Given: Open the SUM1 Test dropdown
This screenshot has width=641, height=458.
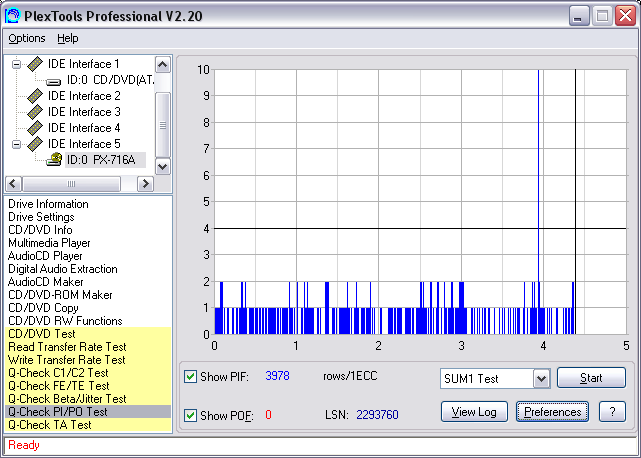Looking at the screenshot, I should point(542,379).
